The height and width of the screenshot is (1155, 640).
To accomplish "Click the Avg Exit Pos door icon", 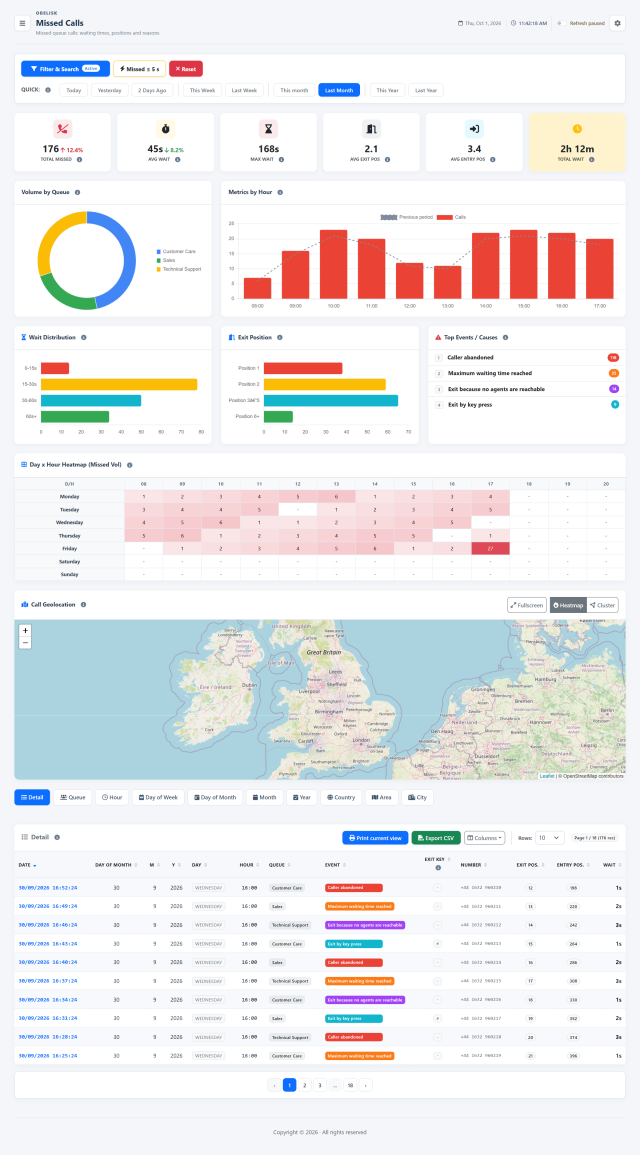I will [x=371, y=129].
